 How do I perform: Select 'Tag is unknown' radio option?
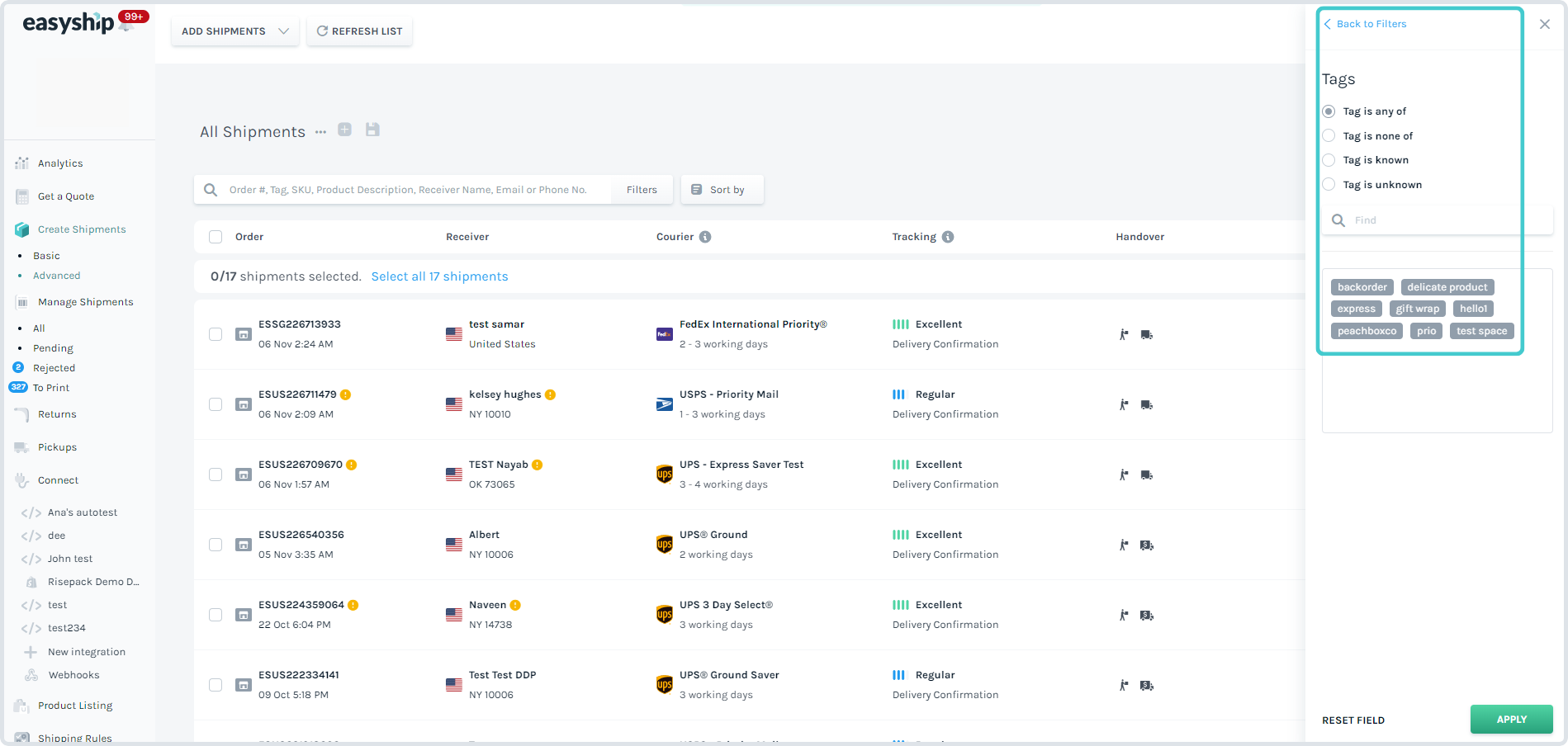pos(1329,184)
